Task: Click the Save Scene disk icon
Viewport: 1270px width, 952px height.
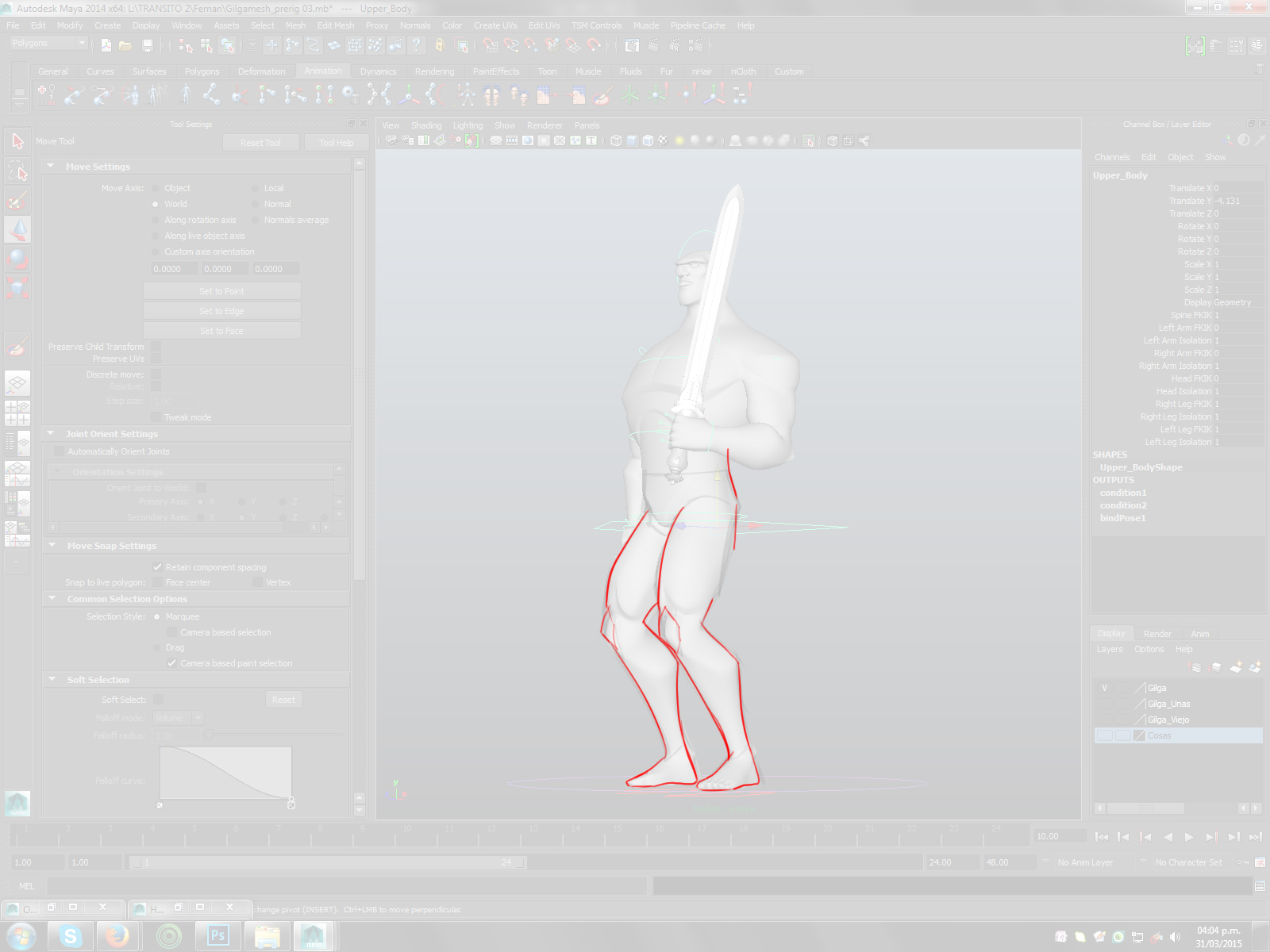Action: point(147,45)
